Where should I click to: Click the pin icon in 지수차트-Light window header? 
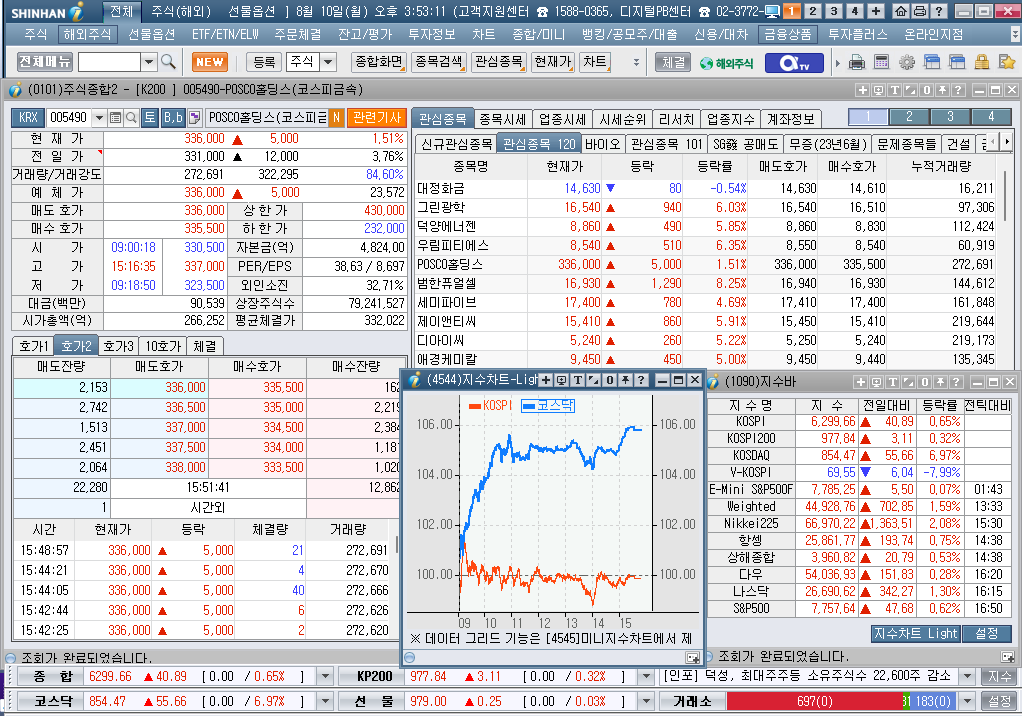click(x=625, y=380)
